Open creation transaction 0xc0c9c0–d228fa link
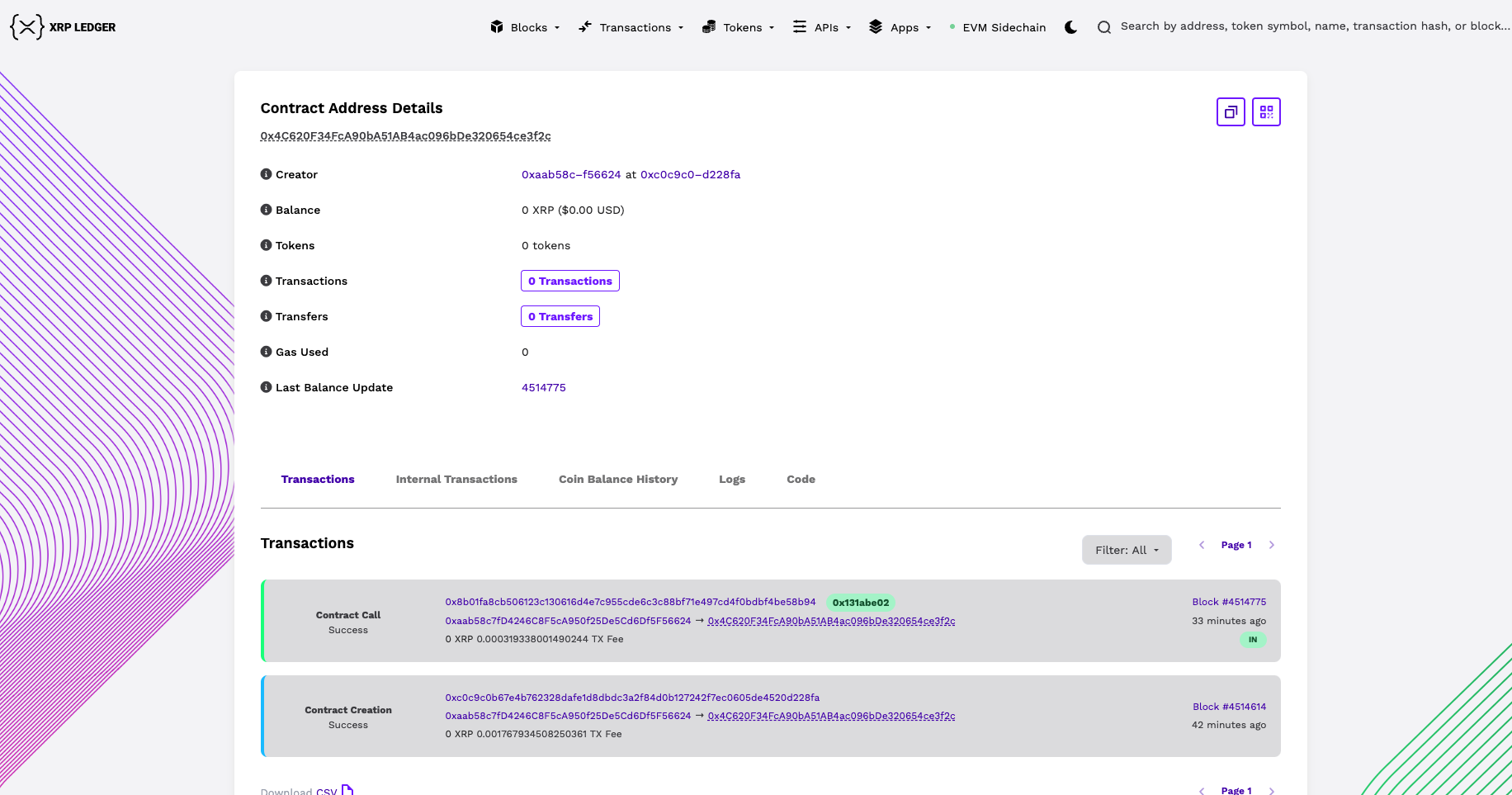This screenshot has width=1512, height=795. (691, 174)
